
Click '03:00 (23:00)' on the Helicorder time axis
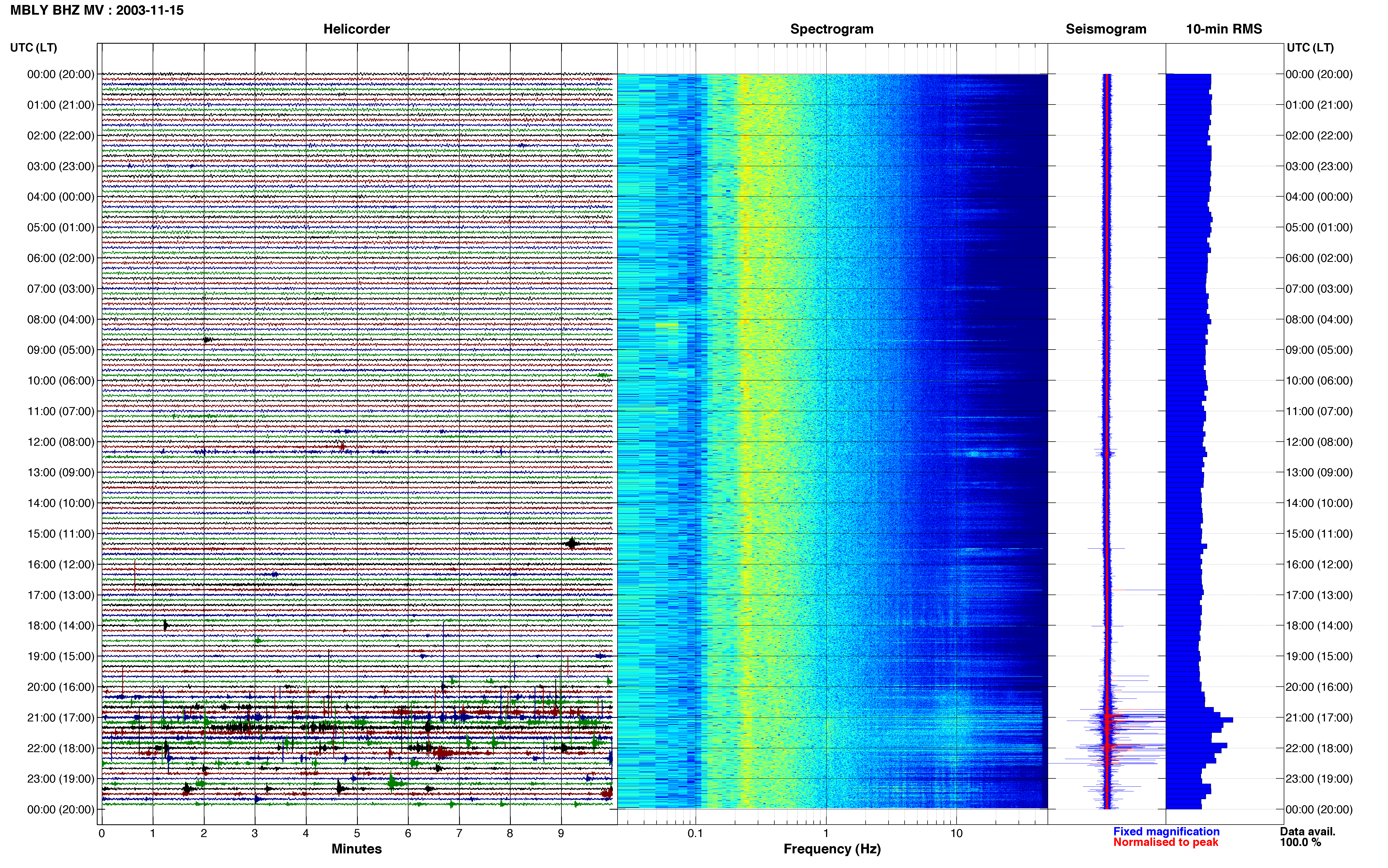[x=60, y=166]
